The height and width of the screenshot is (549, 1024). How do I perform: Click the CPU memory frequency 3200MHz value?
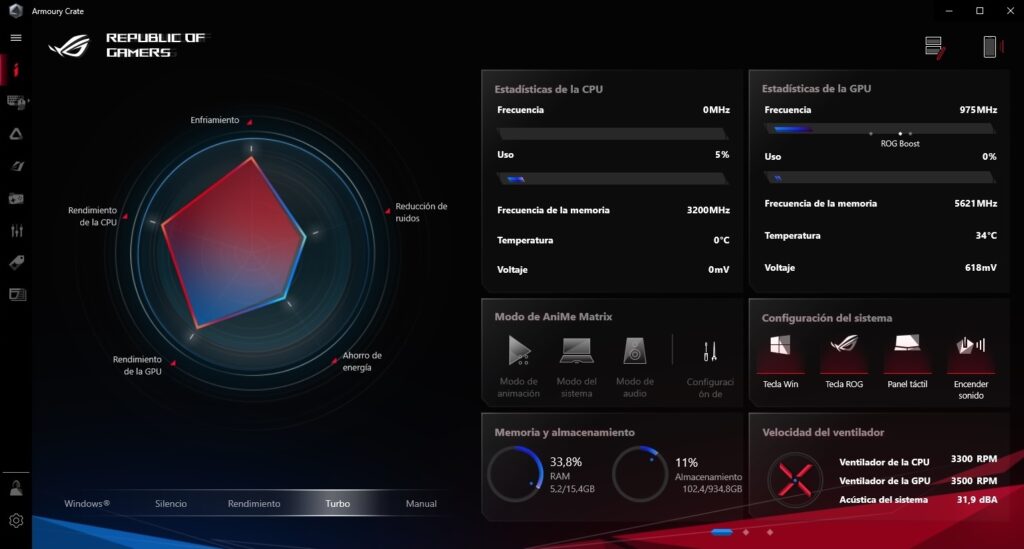(x=708, y=210)
